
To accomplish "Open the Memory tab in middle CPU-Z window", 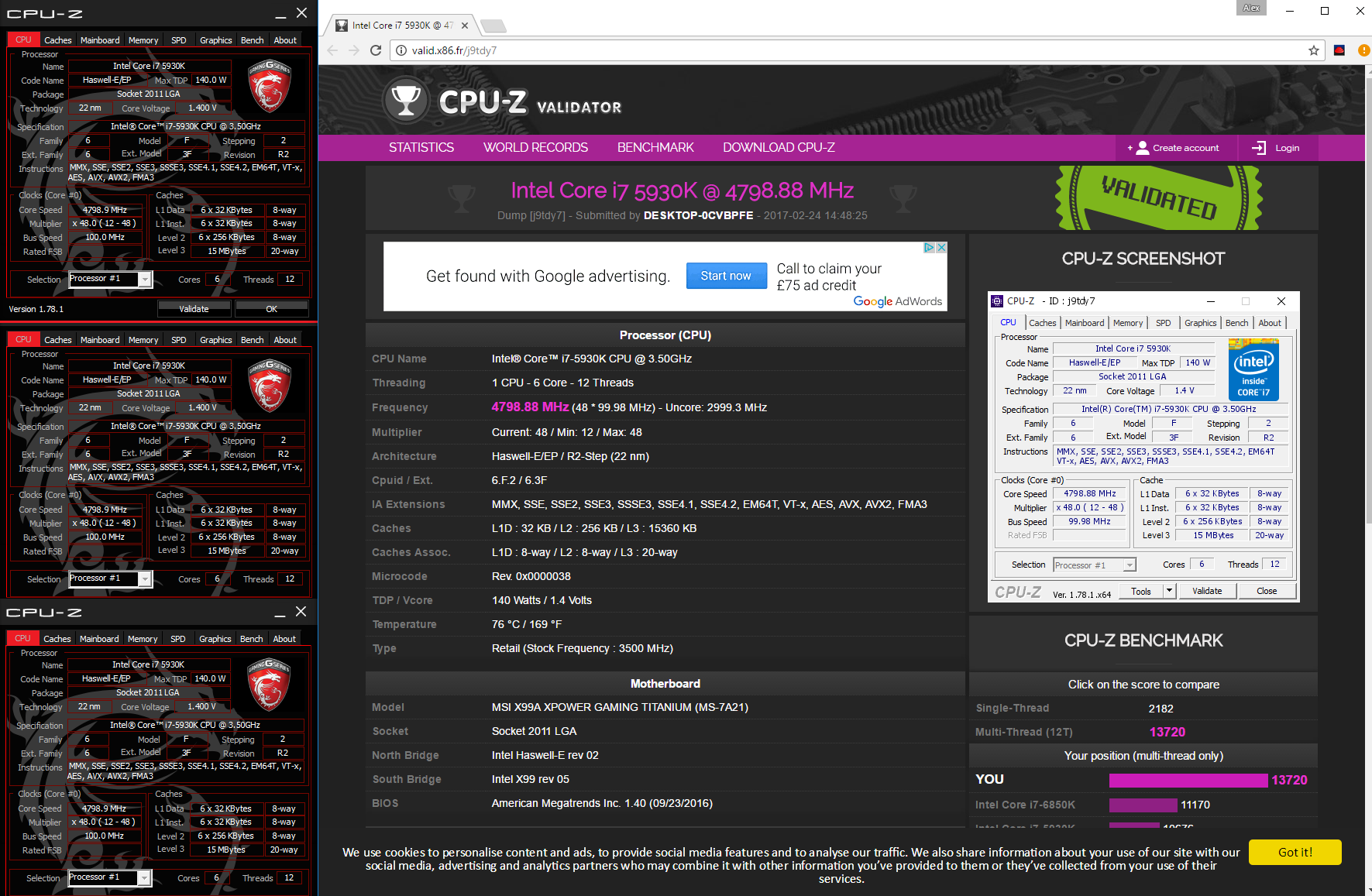I will pos(143,340).
